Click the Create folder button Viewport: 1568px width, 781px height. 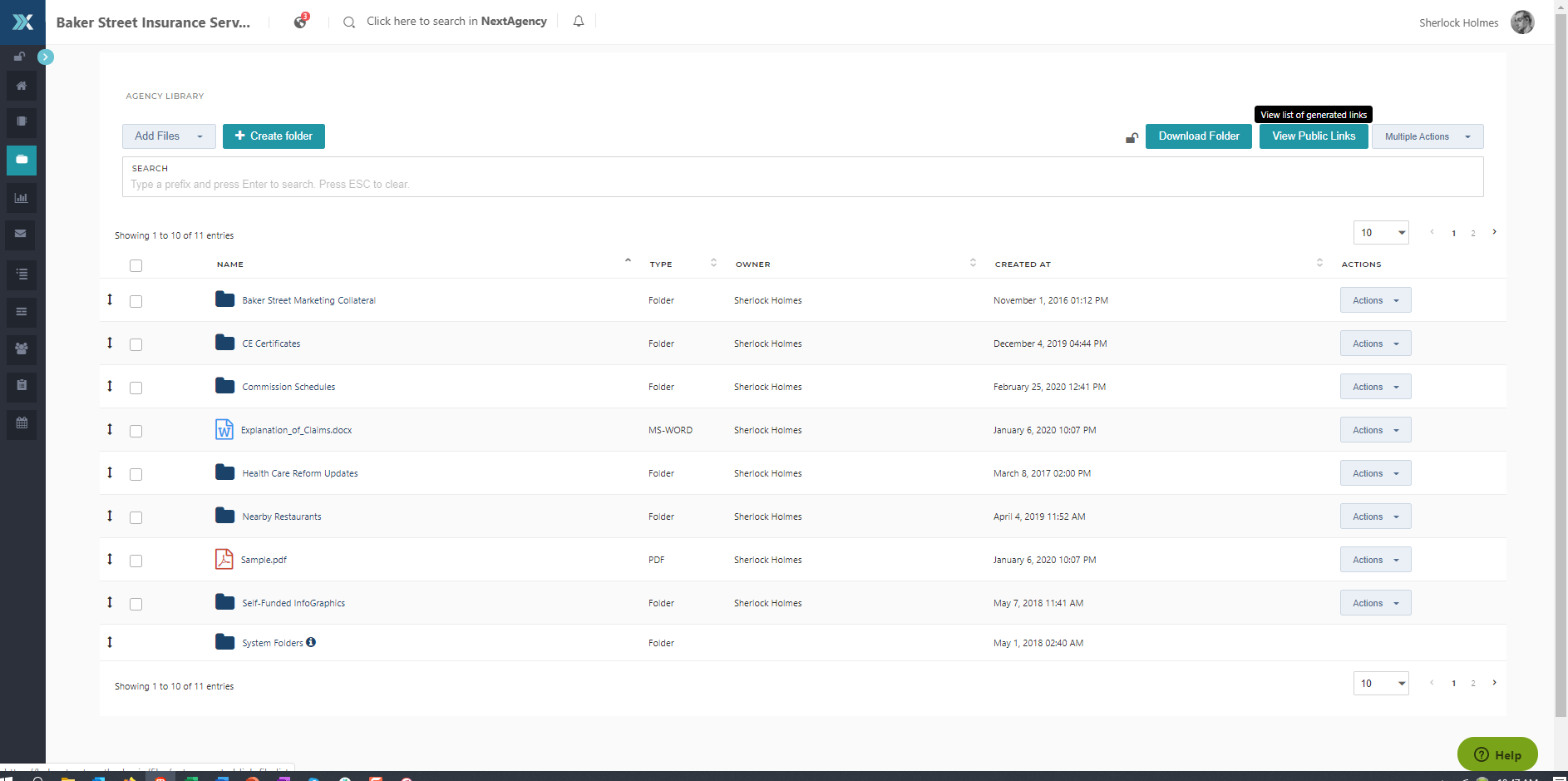[274, 136]
